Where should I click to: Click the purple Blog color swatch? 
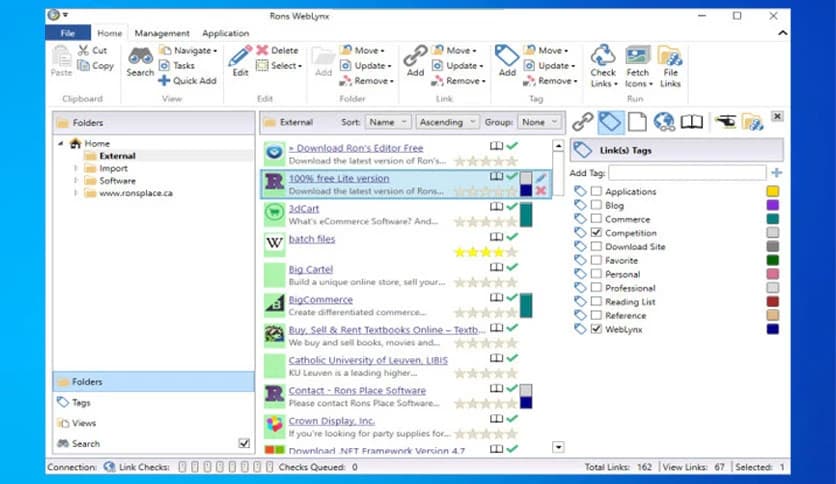point(773,205)
